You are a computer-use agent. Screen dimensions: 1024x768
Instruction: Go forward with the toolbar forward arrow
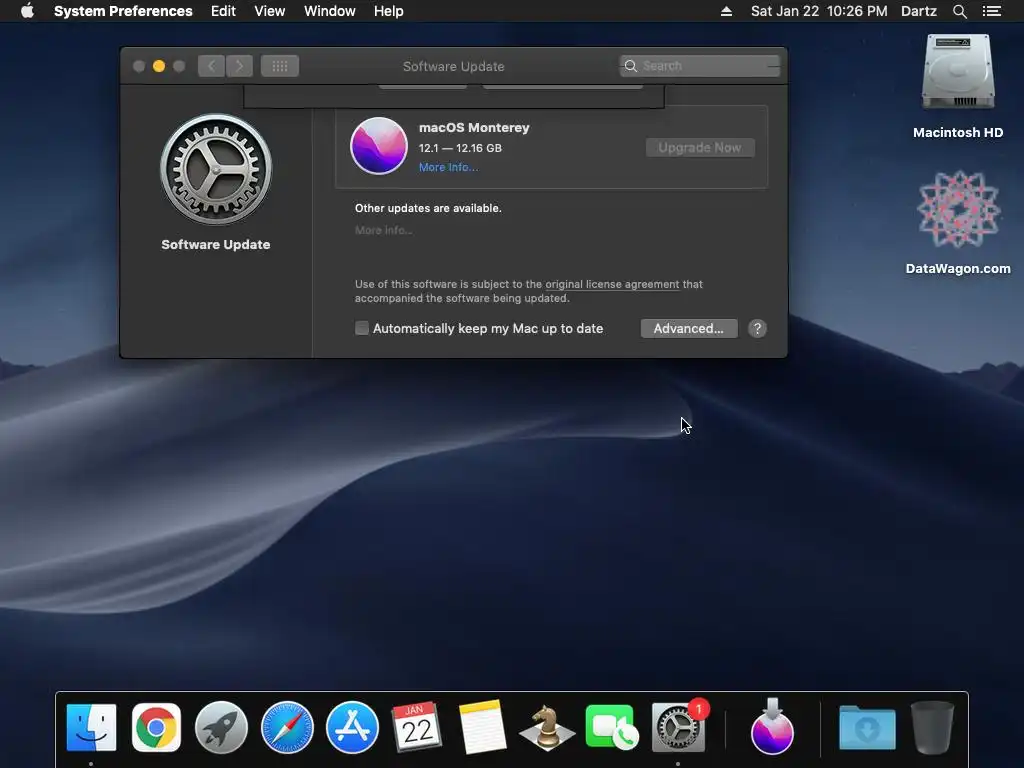pyautogui.click(x=240, y=66)
